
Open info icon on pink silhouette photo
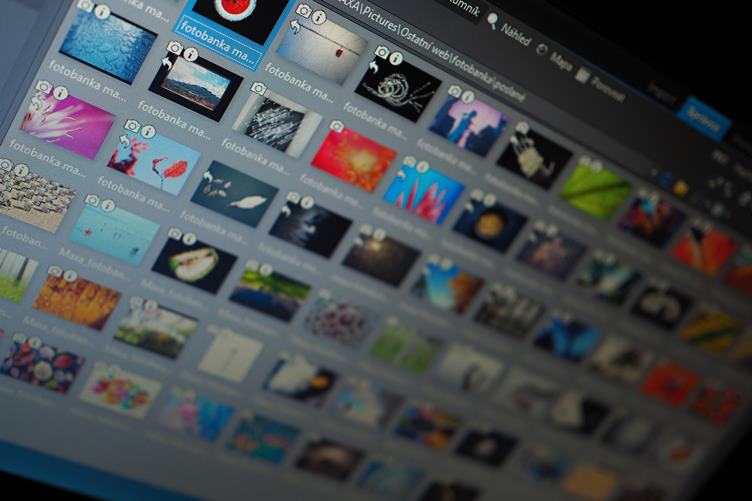pos(468,97)
